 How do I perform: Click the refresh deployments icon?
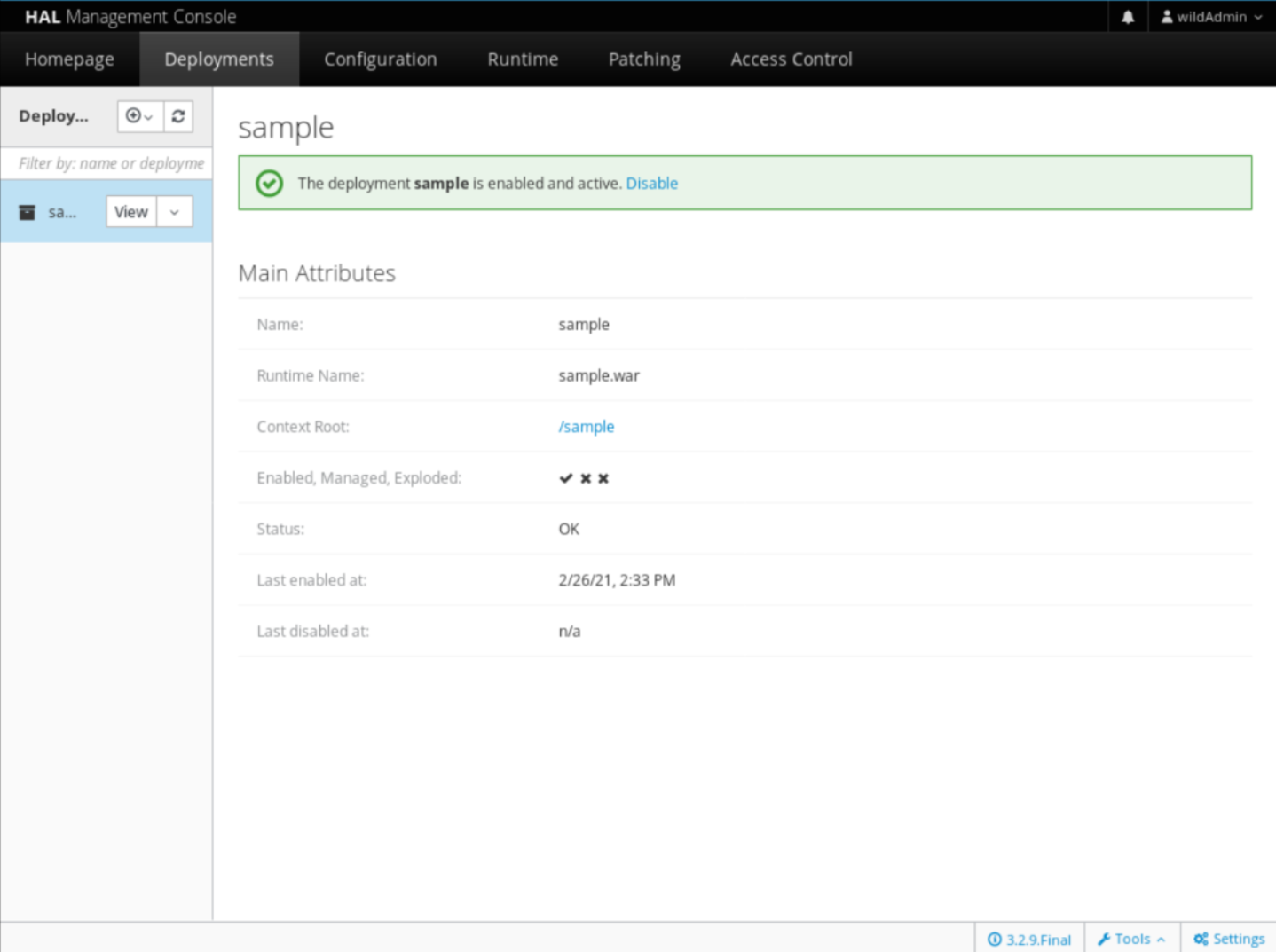178,116
